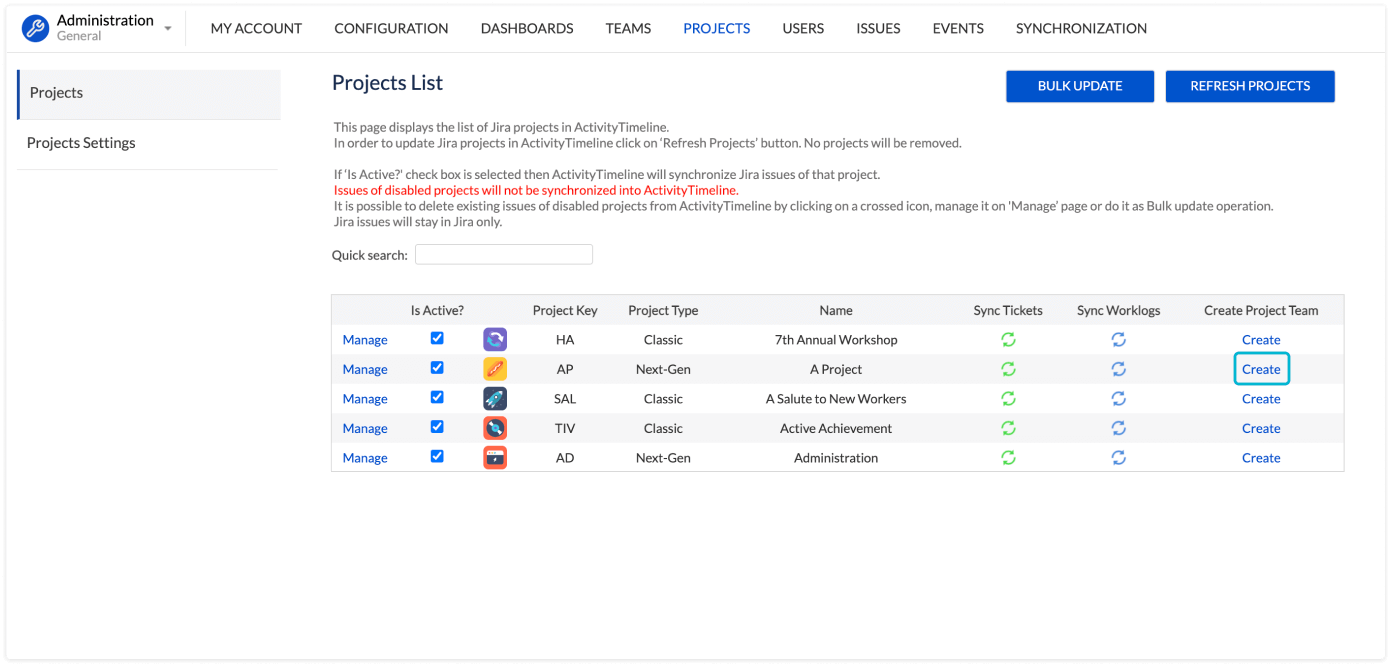The height and width of the screenshot is (666, 1391).
Task: Click Create link for A Project team
Action: point(1261,369)
